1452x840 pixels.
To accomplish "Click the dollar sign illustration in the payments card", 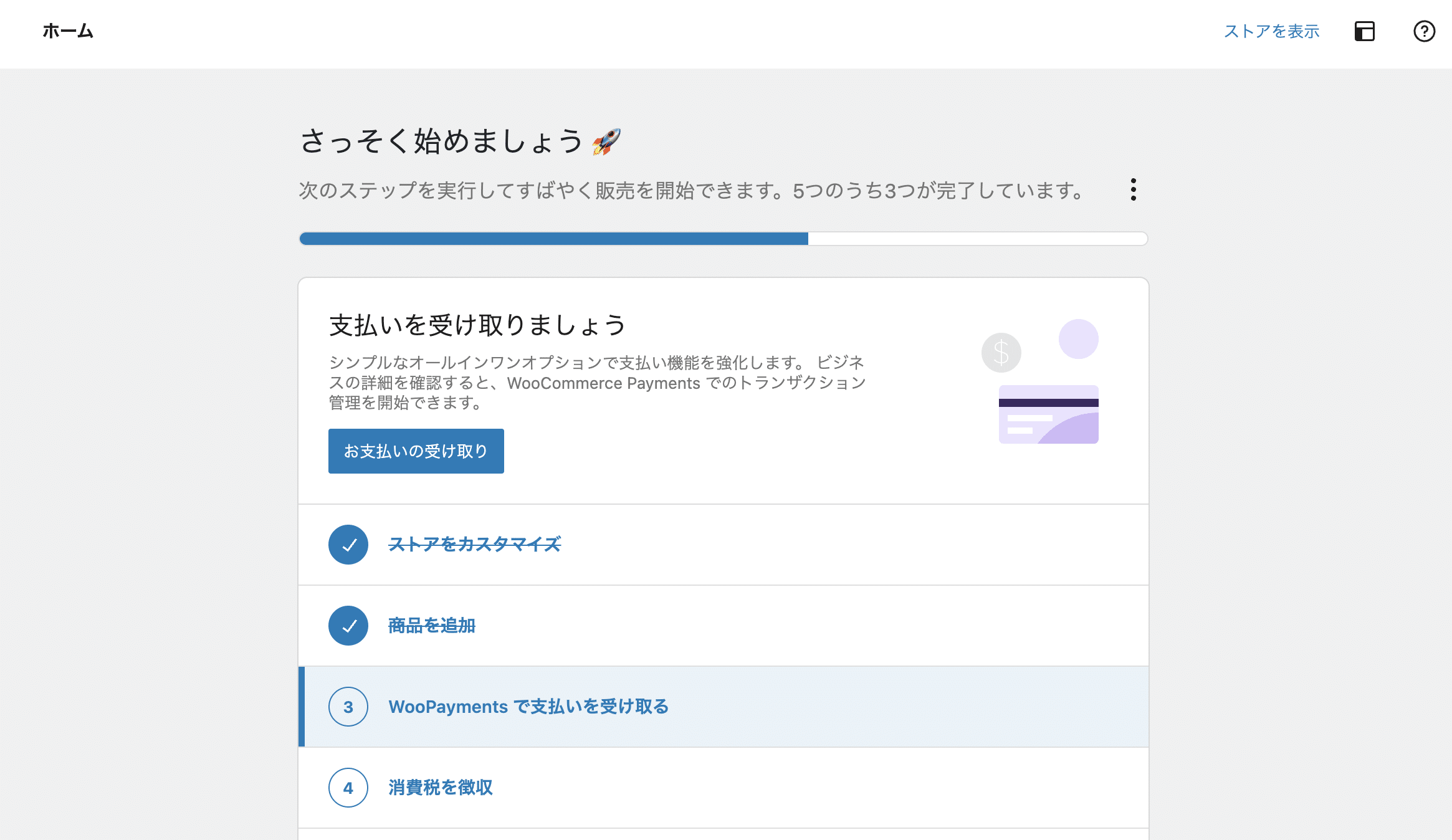I will coord(1001,353).
